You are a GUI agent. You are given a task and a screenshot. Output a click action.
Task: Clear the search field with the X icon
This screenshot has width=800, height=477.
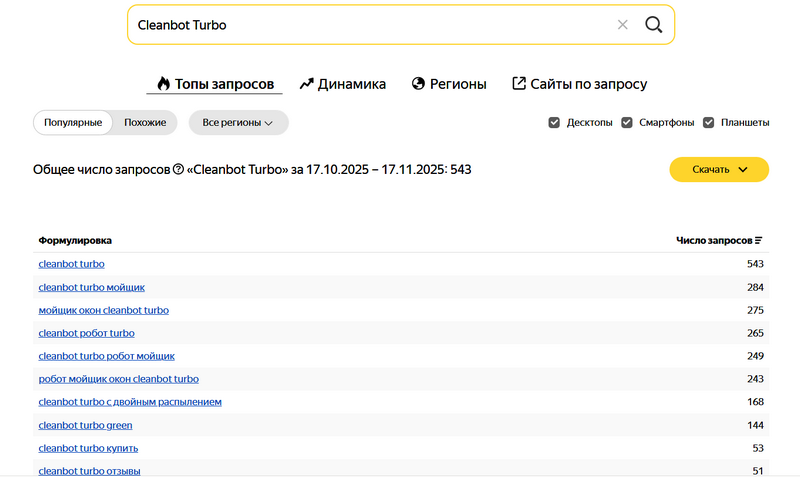[622, 25]
